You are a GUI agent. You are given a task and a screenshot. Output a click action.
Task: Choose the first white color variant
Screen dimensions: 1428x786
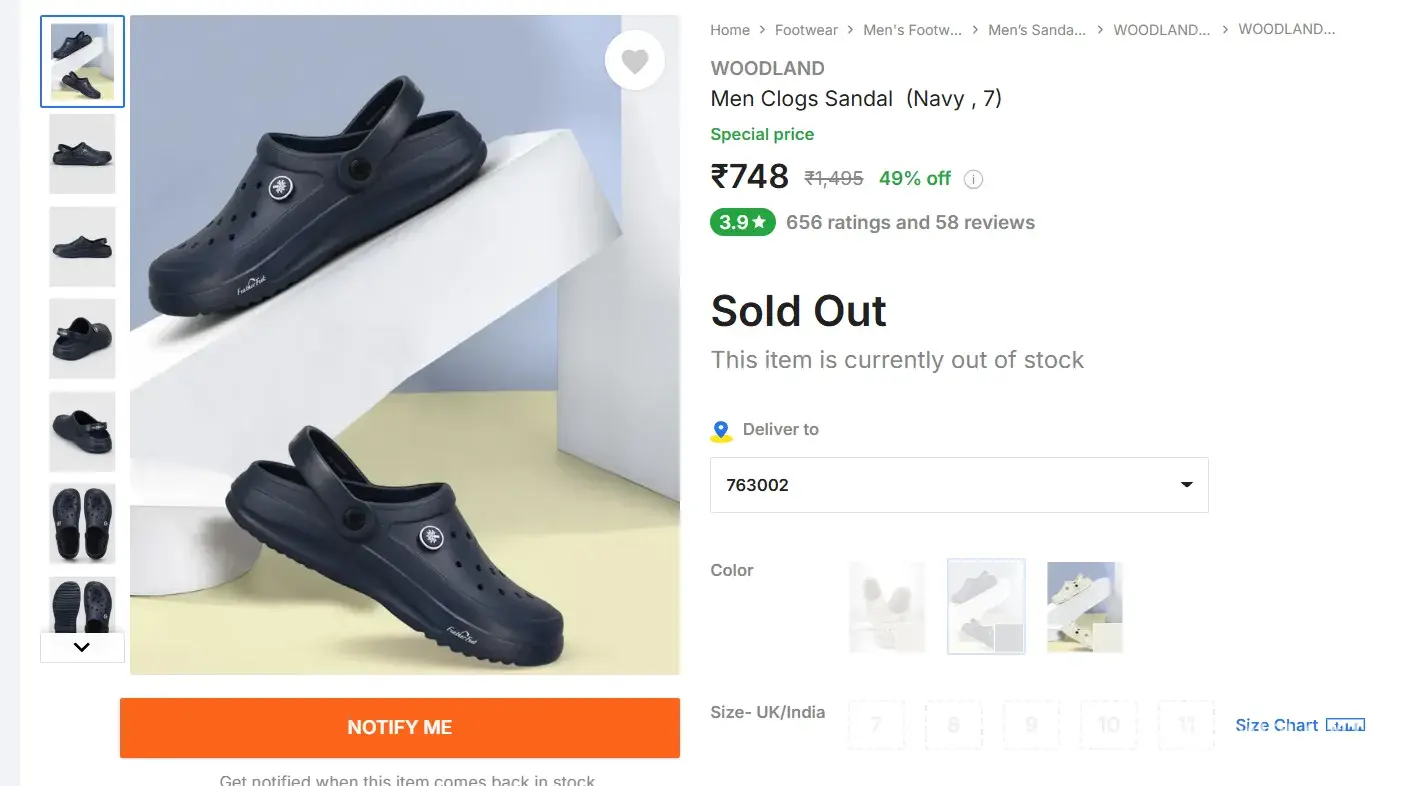tap(887, 607)
